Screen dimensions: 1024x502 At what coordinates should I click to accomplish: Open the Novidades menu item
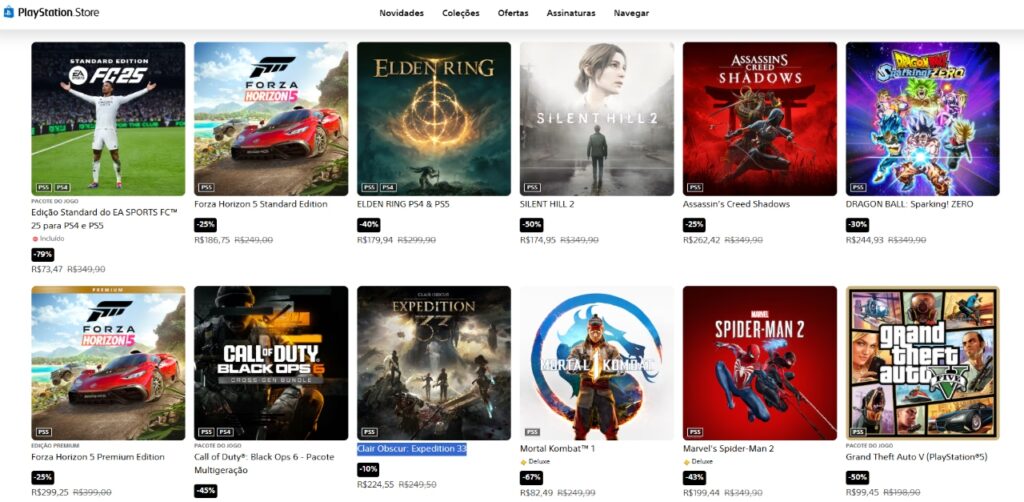pyautogui.click(x=402, y=13)
